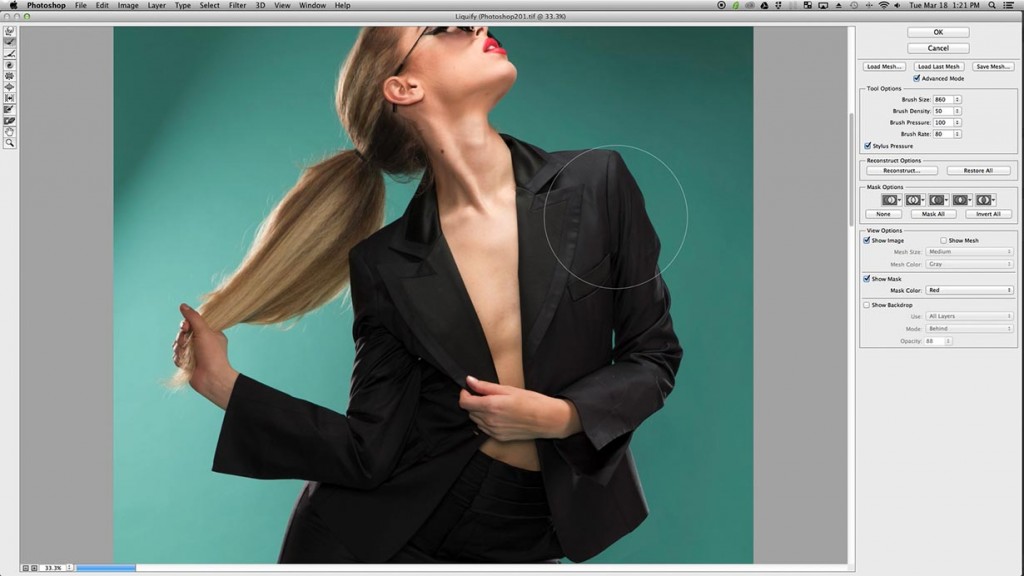Uncheck Show Mask
The image size is (1024, 576).
coord(867,279)
